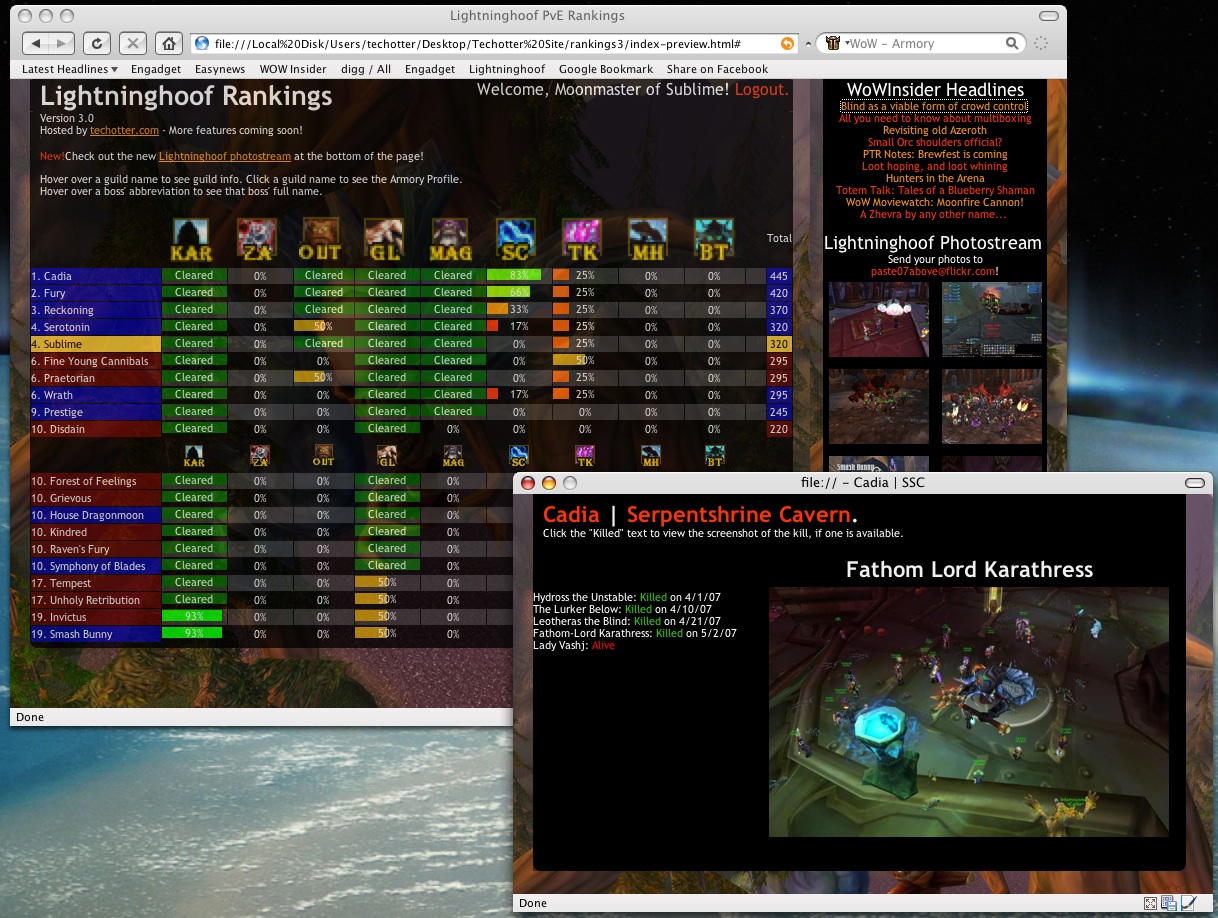Open the Latest Headlines bookmark dropdown
Screen dimensions: 1218x918
70,69
